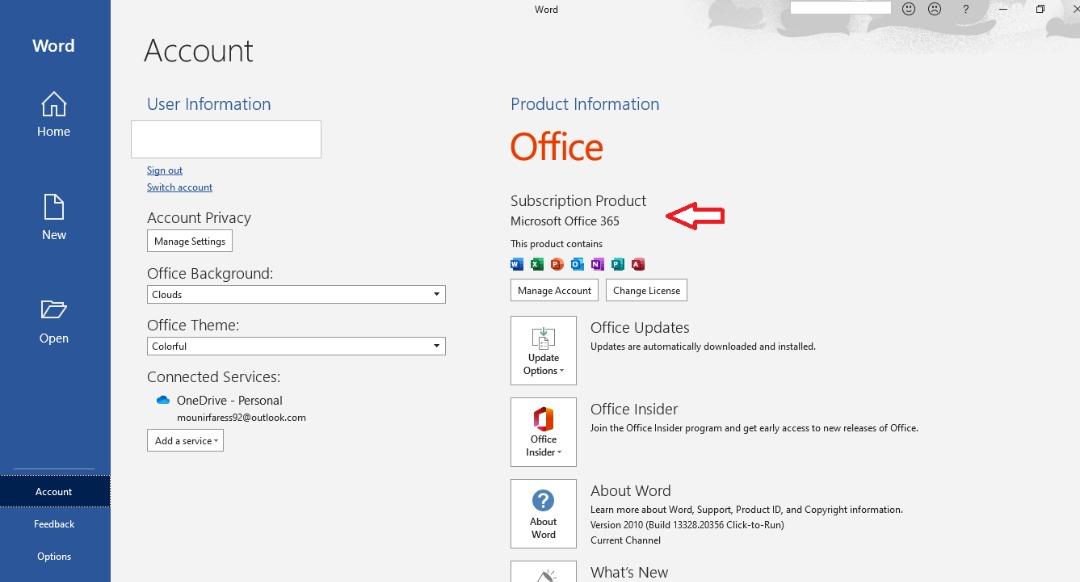Viewport: 1080px width, 582px height.
Task: Click the About Word button
Action: (543, 514)
